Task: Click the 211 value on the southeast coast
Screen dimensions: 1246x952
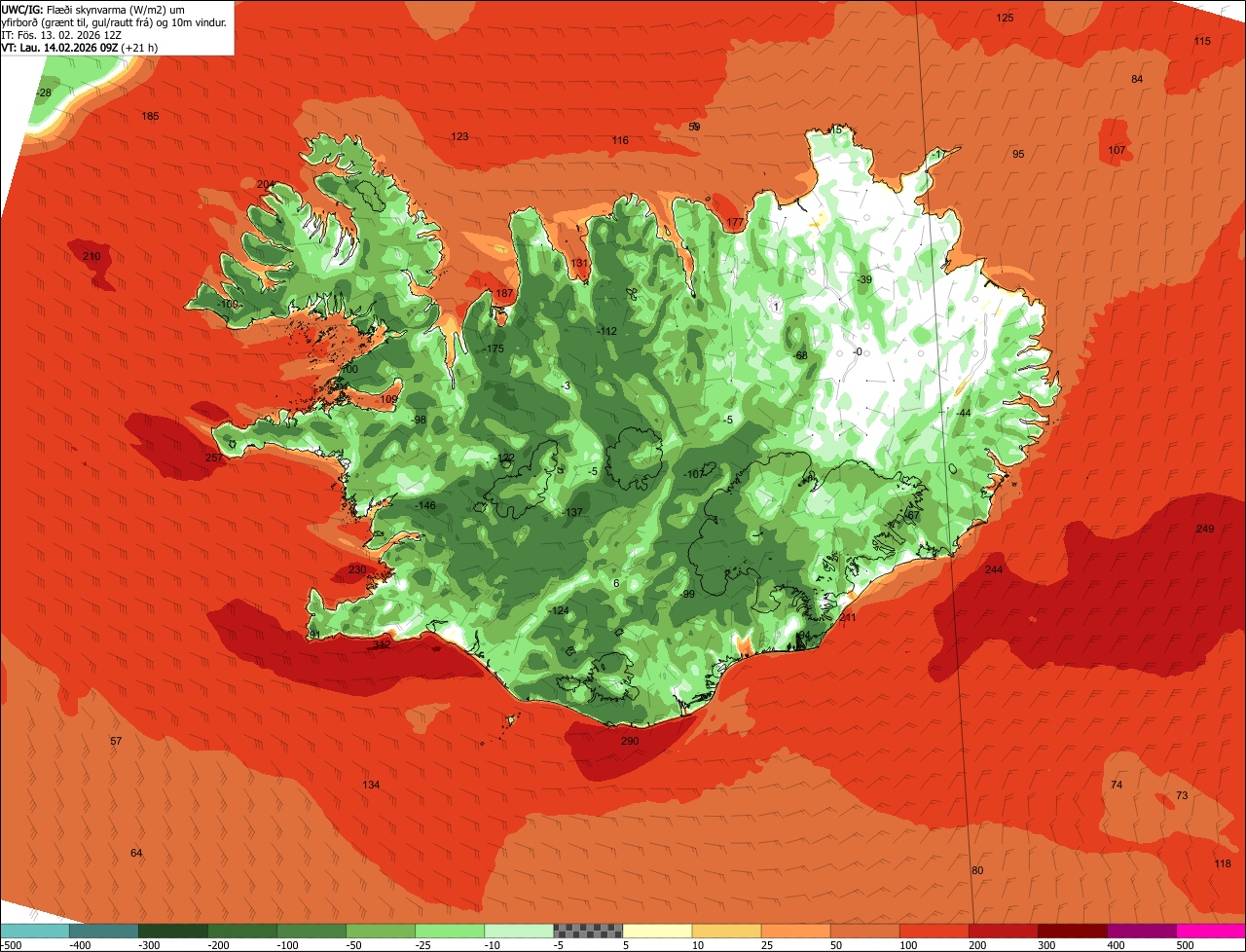Action: [848, 617]
